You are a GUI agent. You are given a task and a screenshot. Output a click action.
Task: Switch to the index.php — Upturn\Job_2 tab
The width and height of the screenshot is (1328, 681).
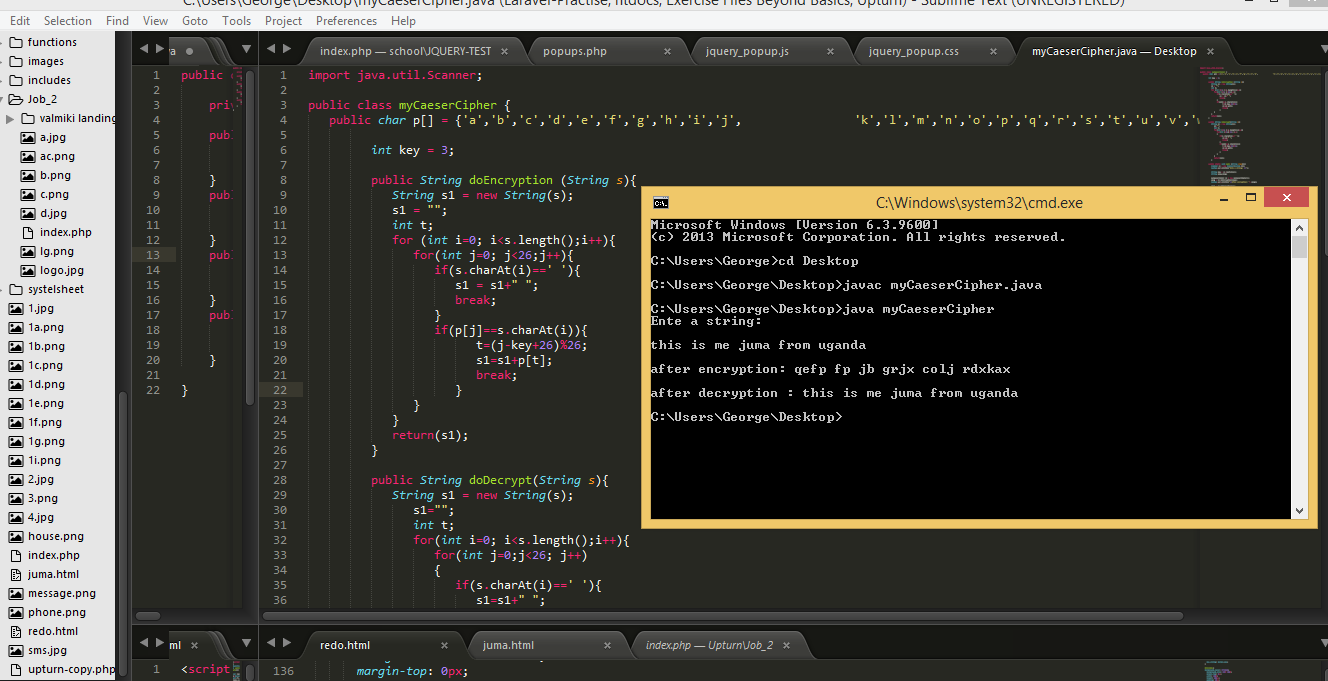point(709,645)
